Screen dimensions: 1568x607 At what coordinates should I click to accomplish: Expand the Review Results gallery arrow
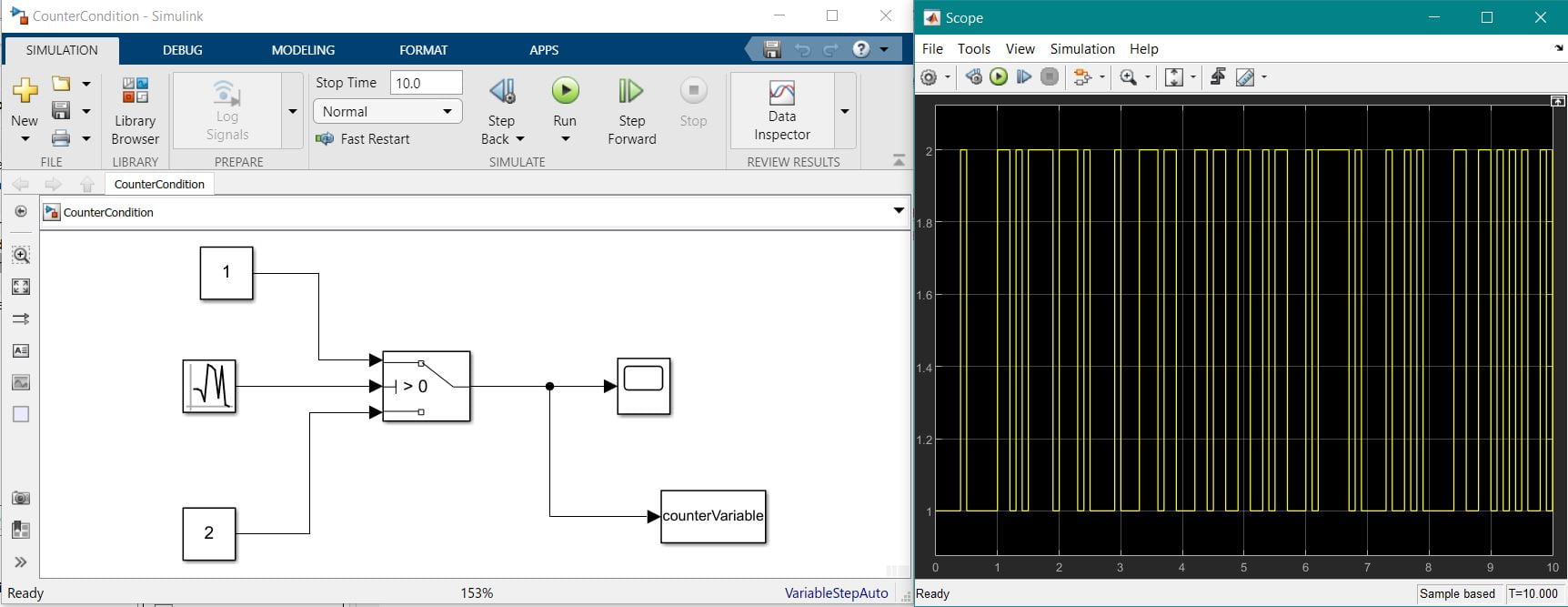click(845, 111)
